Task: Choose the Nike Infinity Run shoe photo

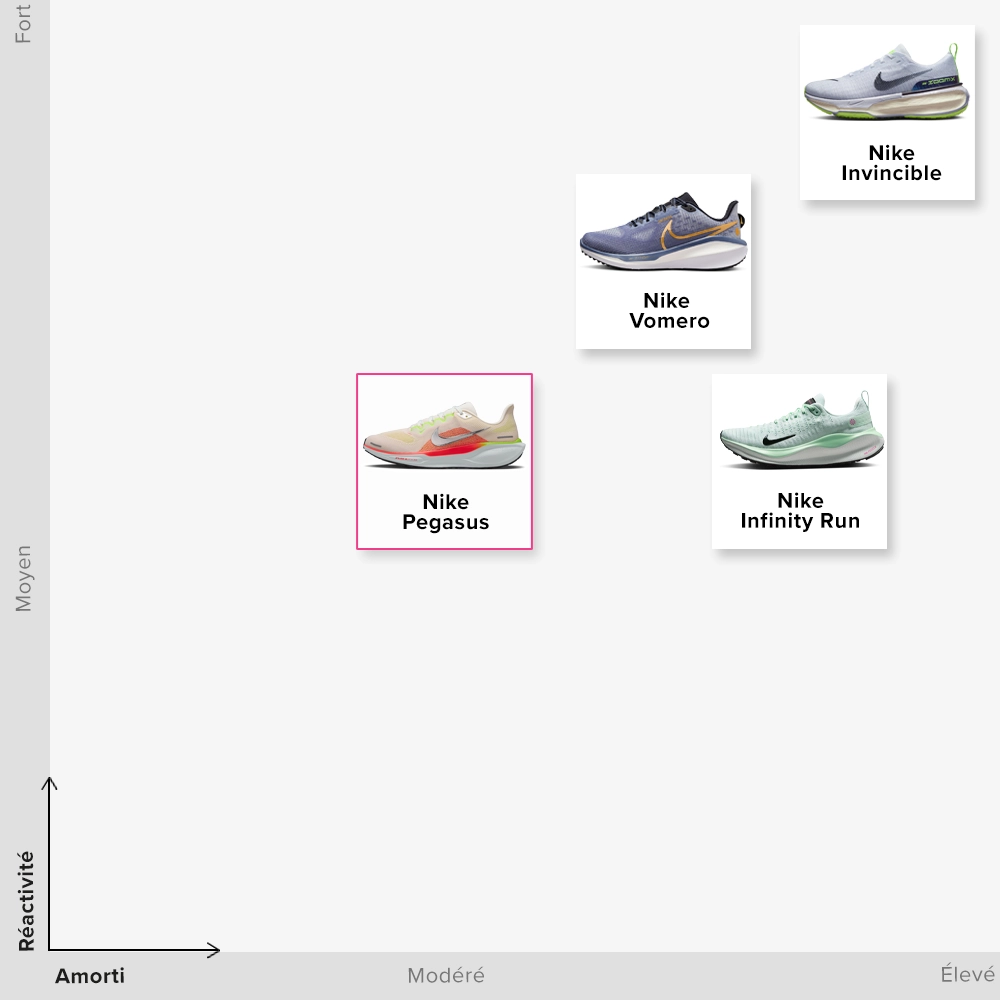Action: point(800,434)
